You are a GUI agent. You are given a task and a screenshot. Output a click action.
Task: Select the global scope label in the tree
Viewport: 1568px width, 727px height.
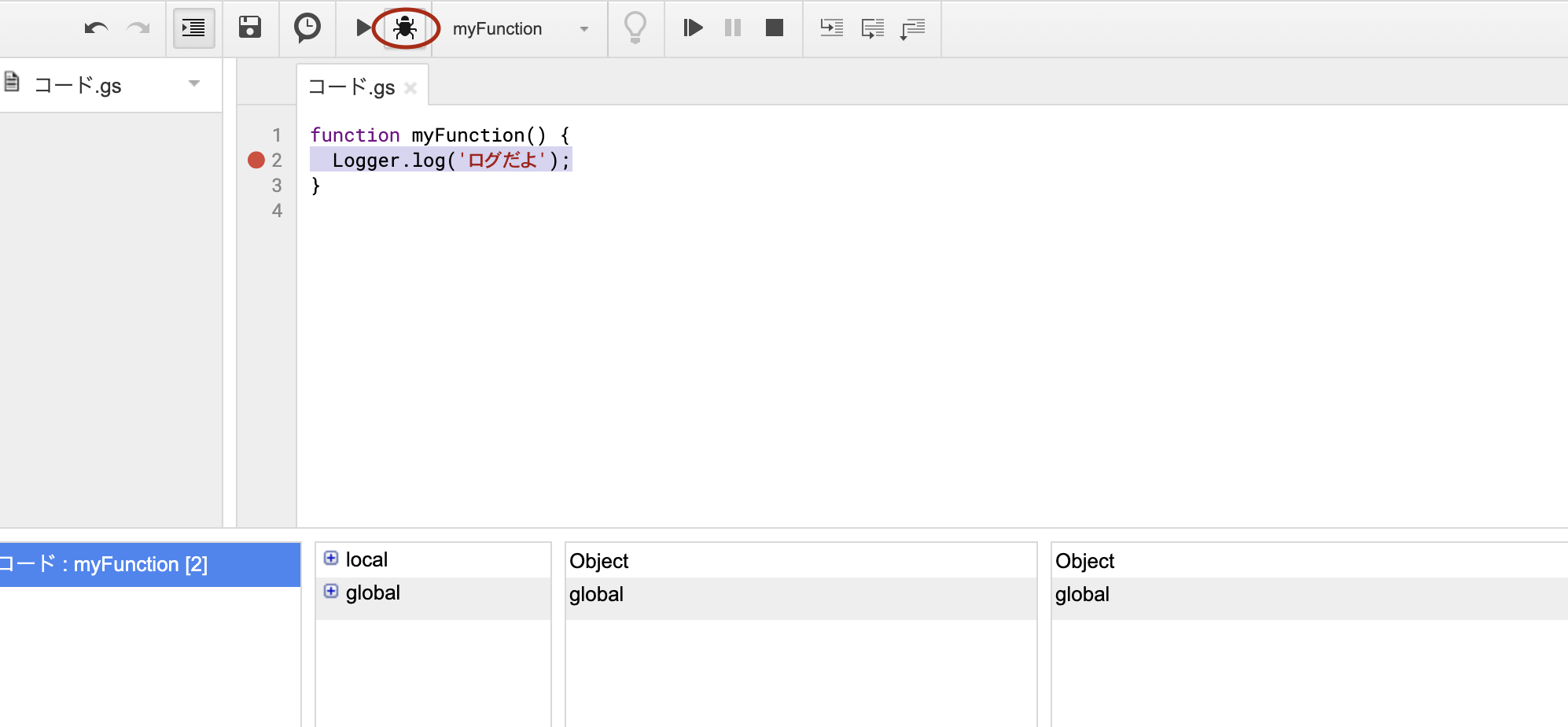click(x=373, y=592)
